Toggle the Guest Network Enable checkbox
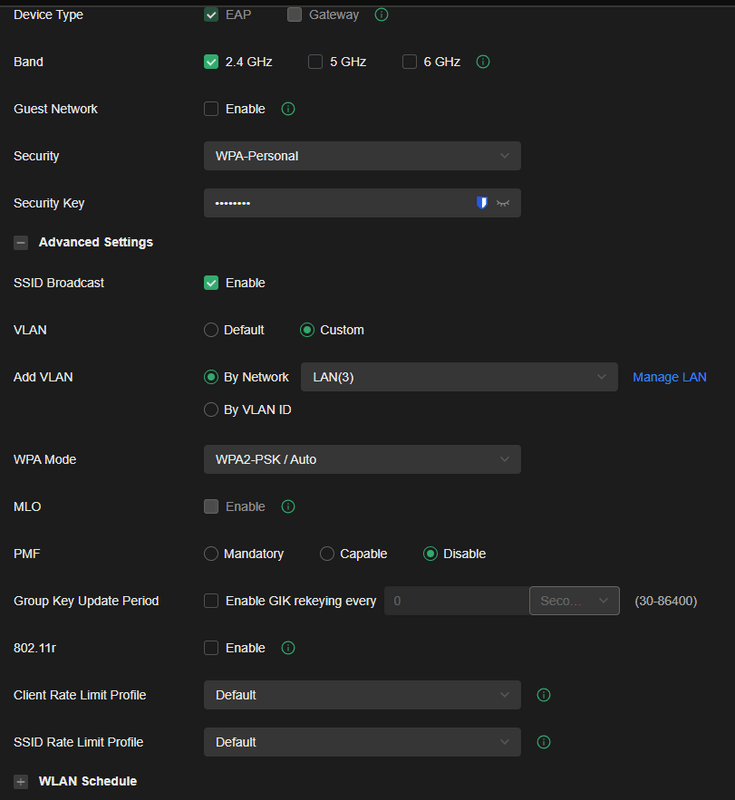This screenshot has width=735, height=800. (211, 109)
